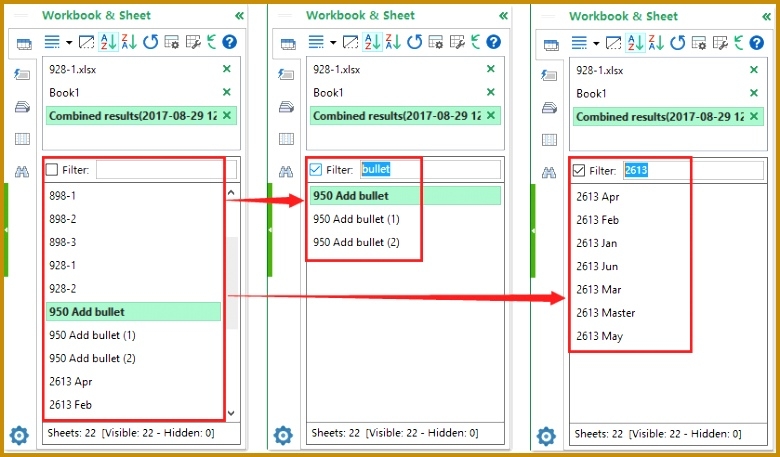Viewport: 780px width, 457px height.
Task: Click Sort A to Z icon in left panel
Action: tap(109, 42)
